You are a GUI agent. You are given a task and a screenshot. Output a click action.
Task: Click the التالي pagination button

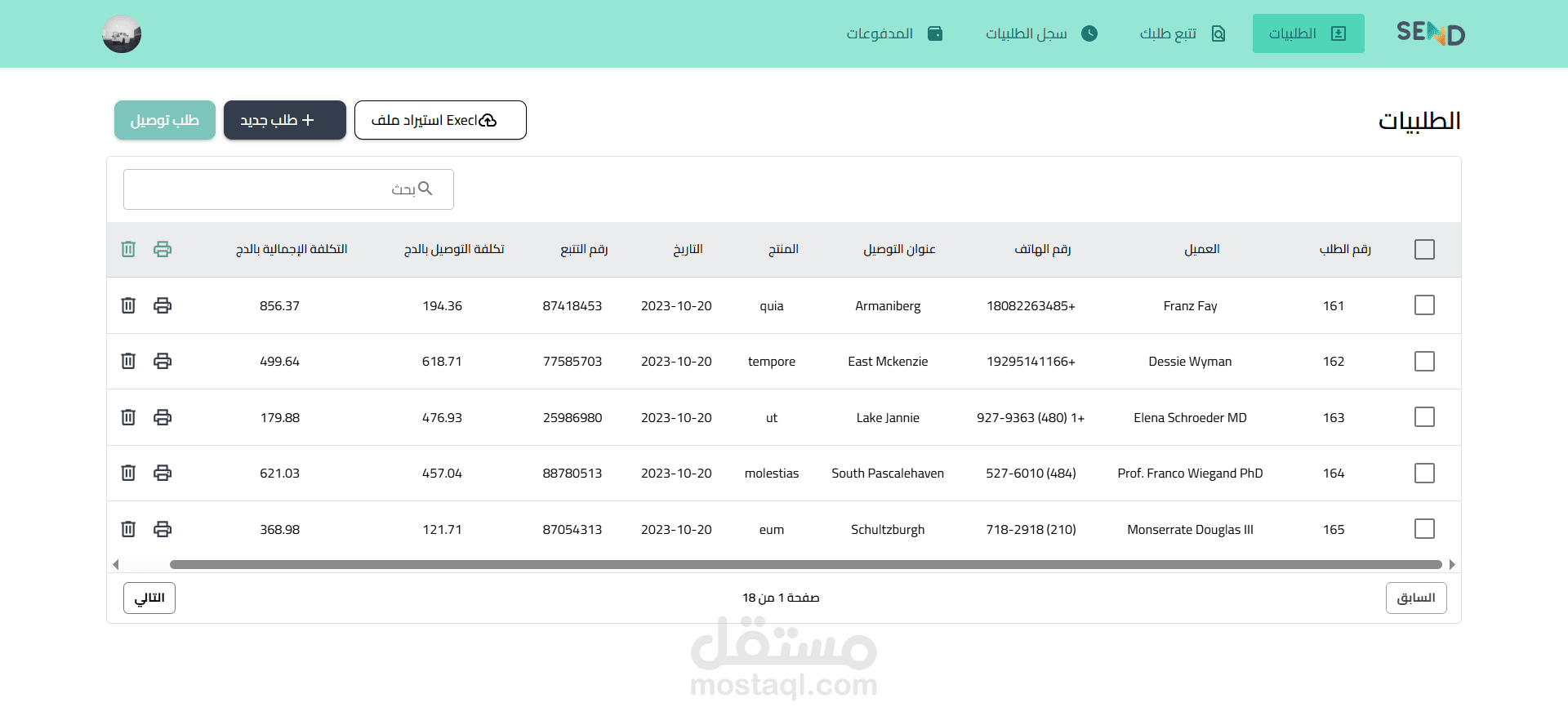(149, 598)
